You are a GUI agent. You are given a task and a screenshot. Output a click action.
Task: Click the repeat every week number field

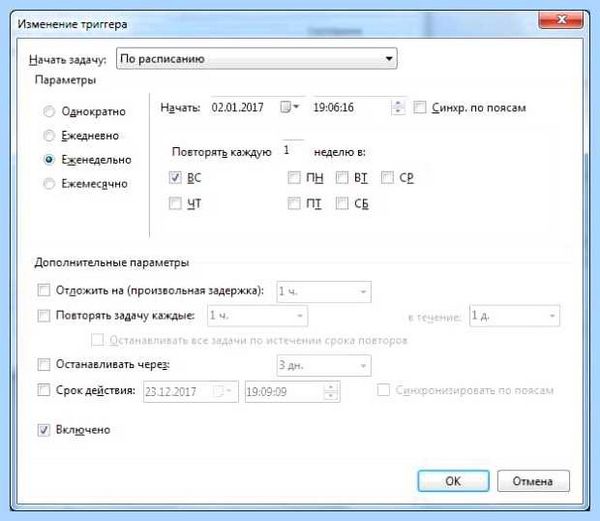pyautogui.click(x=292, y=151)
